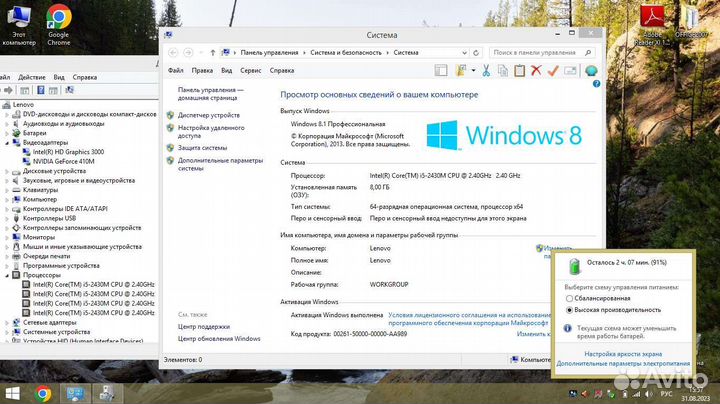Open Adobe Reader XI desktop icon
The width and height of the screenshot is (720, 404).
click(x=652, y=25)
